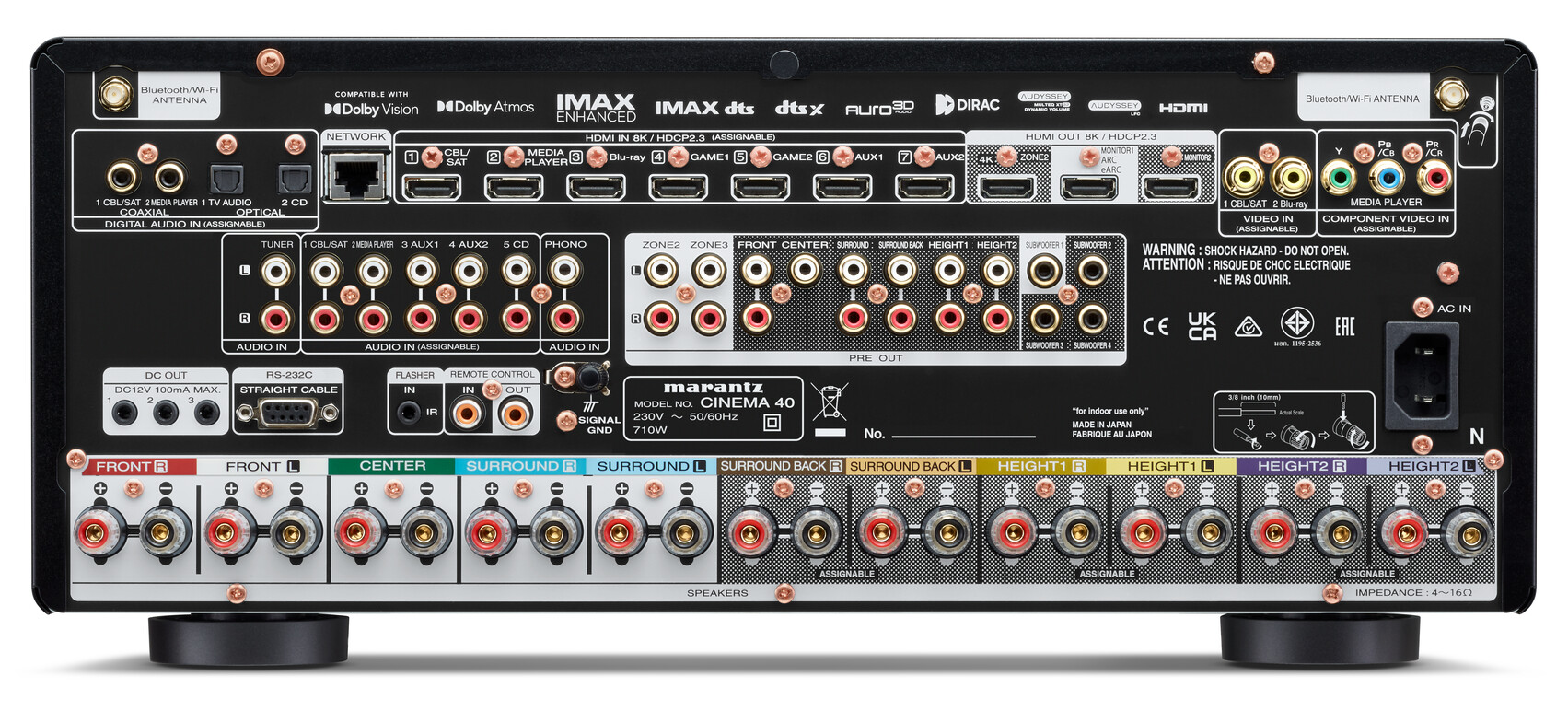1568x711 pixels.
Task: Select the HEIGHT2 L speaker label
Action: (x=1430, y=466)
